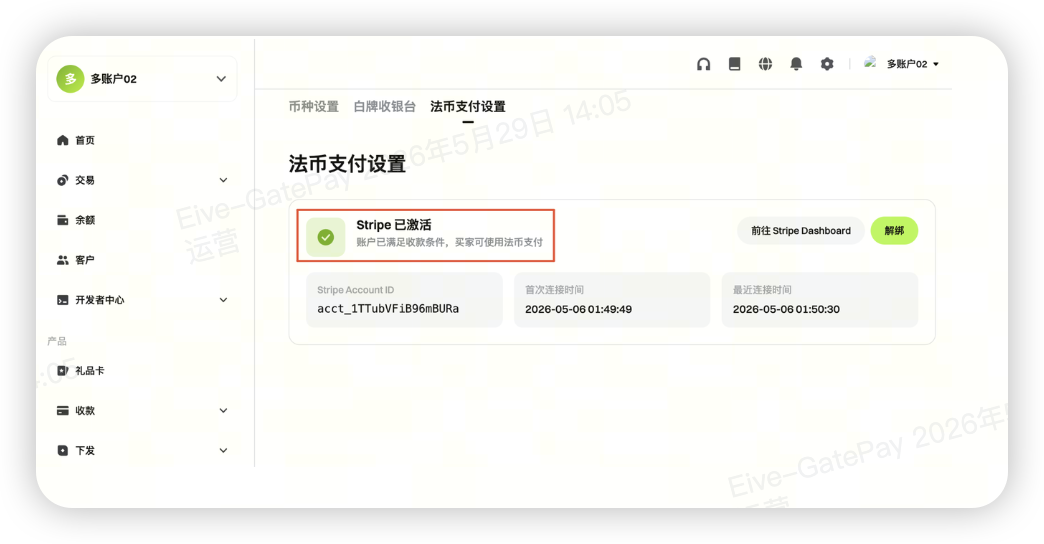Click the 最近连接时间 label

(x=762, y=290)
